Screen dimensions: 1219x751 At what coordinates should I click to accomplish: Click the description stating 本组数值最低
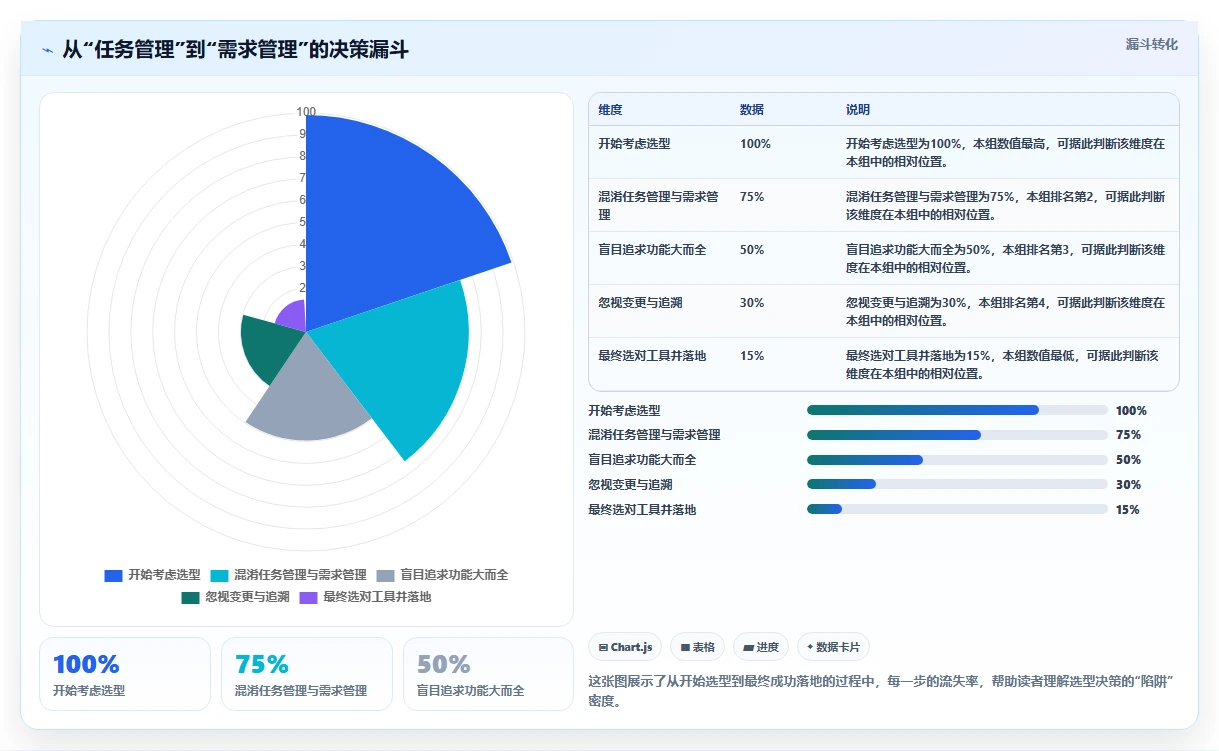coord(1003,365)
